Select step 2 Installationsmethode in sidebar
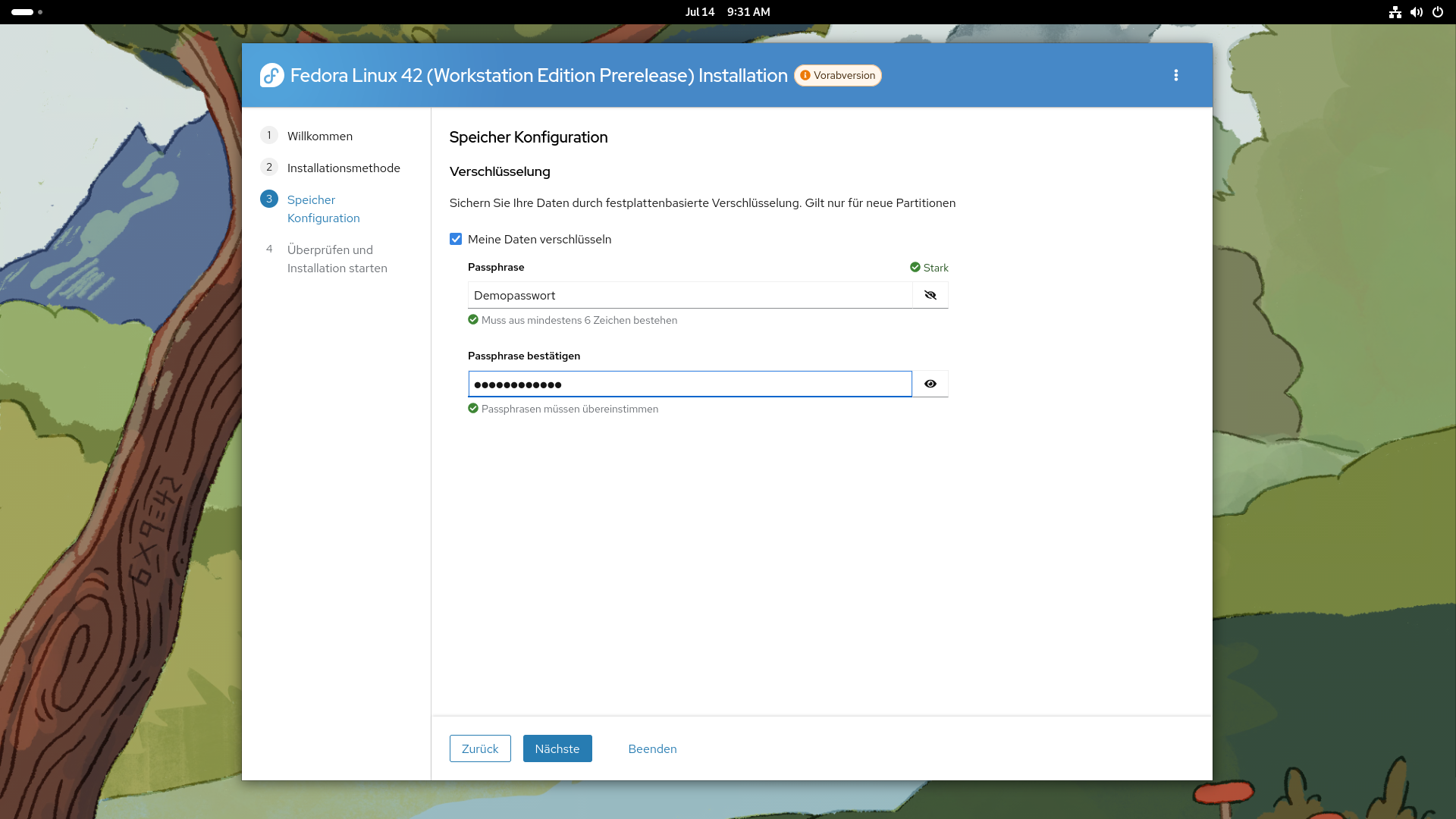Viewport: 1456px width, 819px height. pos(344,168)
